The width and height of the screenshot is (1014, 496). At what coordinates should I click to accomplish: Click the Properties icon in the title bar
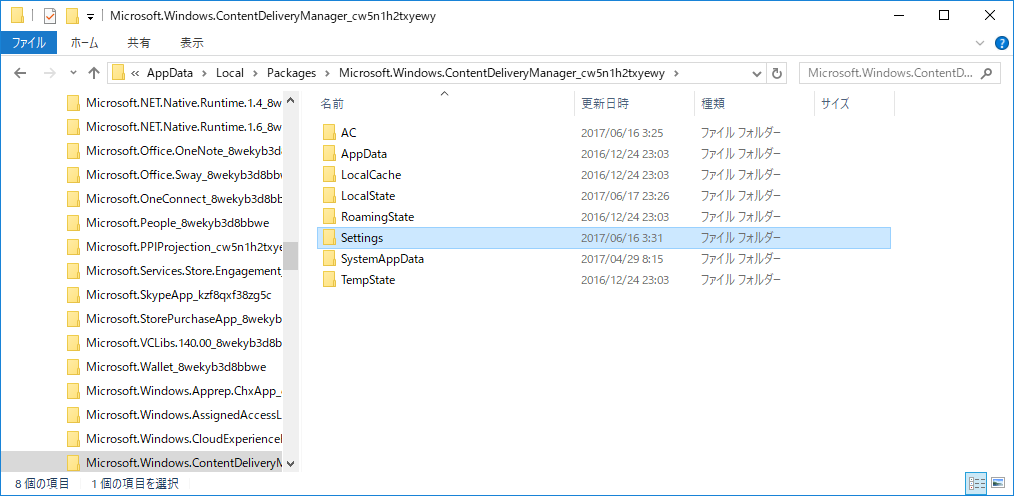pyautogui.click(x=50, y=16)
